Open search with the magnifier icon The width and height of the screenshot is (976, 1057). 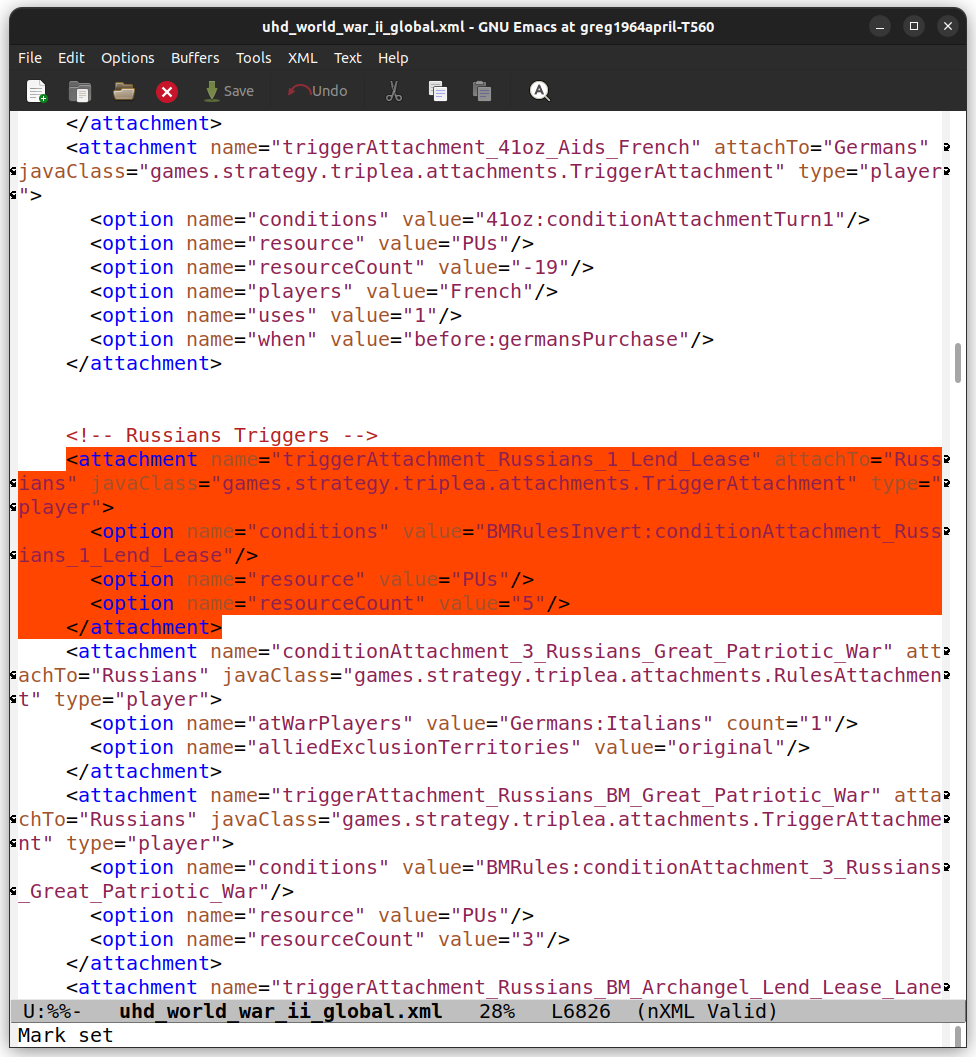pos(540,91)
